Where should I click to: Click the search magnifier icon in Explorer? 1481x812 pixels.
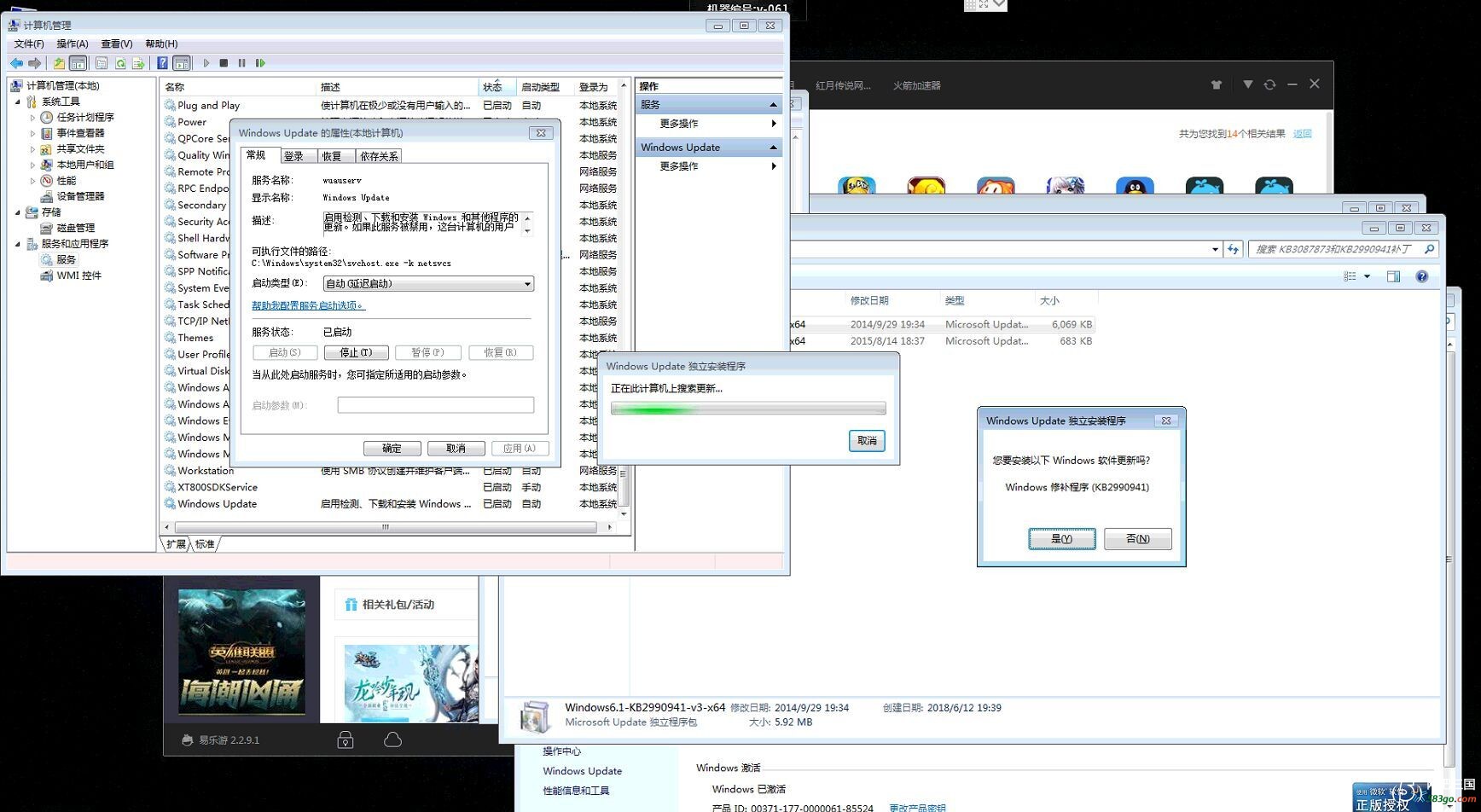(x=1430, y=249)
